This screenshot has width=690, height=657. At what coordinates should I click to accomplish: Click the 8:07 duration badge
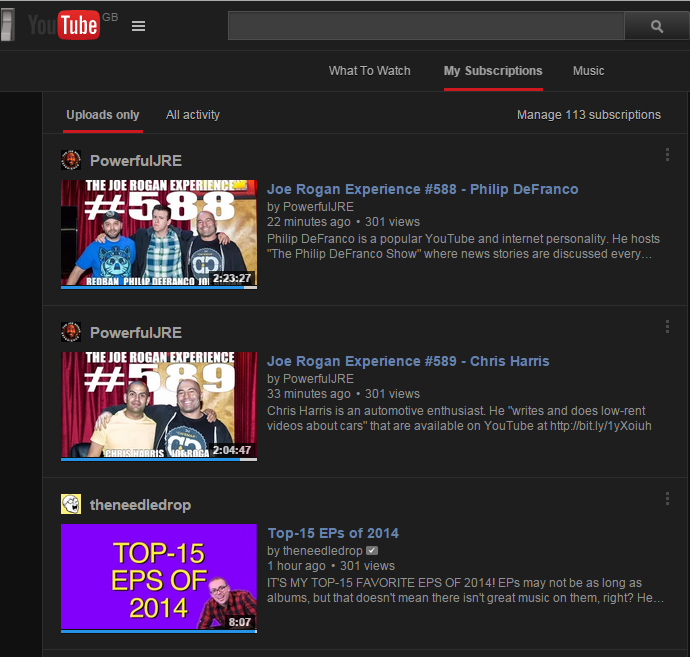point(239,622)
